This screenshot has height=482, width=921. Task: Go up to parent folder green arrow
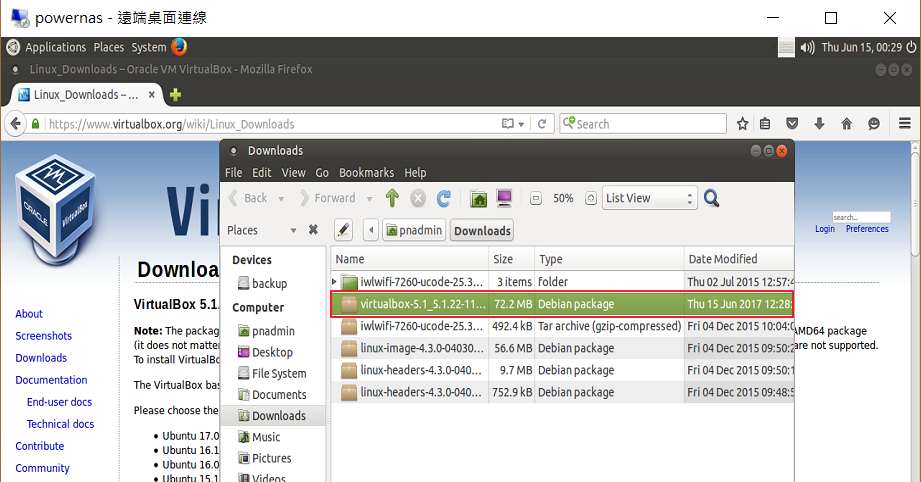pyautogui.click(x=392, y=198)
